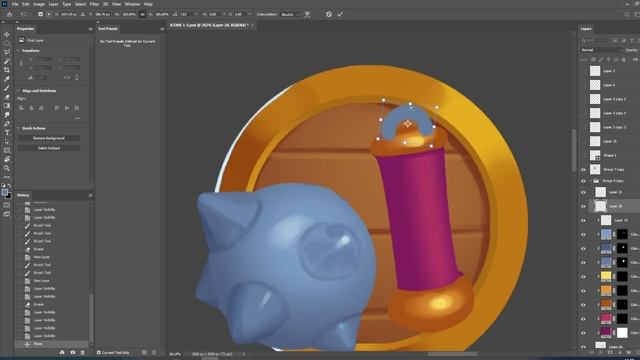Select the Brush tool in the toolbar
Screen dimensions: 640x360
click(7, 88)
